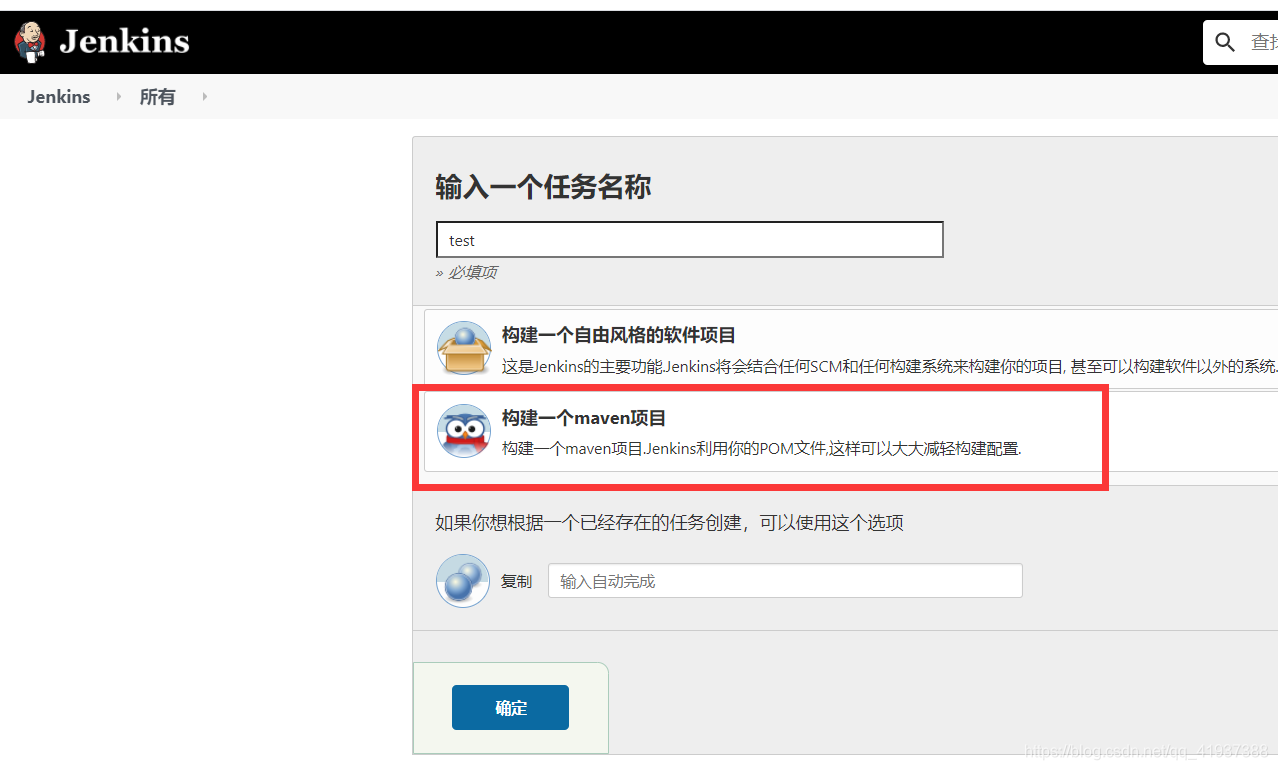
Task: Choose the 复制 existing job option
Action: [x=516, y=580]
